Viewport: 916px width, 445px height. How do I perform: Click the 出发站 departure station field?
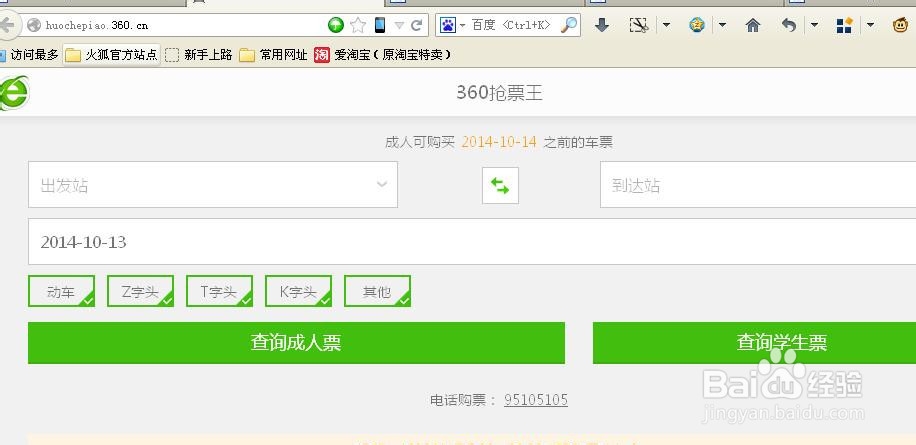click(213, 185)
